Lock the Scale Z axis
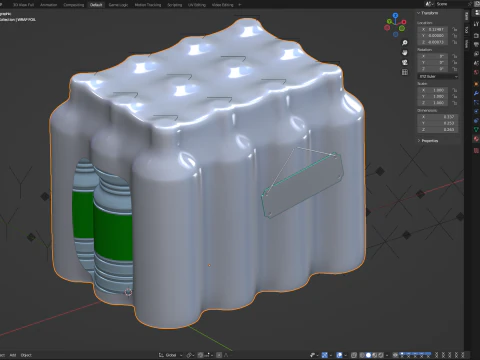 click(454, 103)
